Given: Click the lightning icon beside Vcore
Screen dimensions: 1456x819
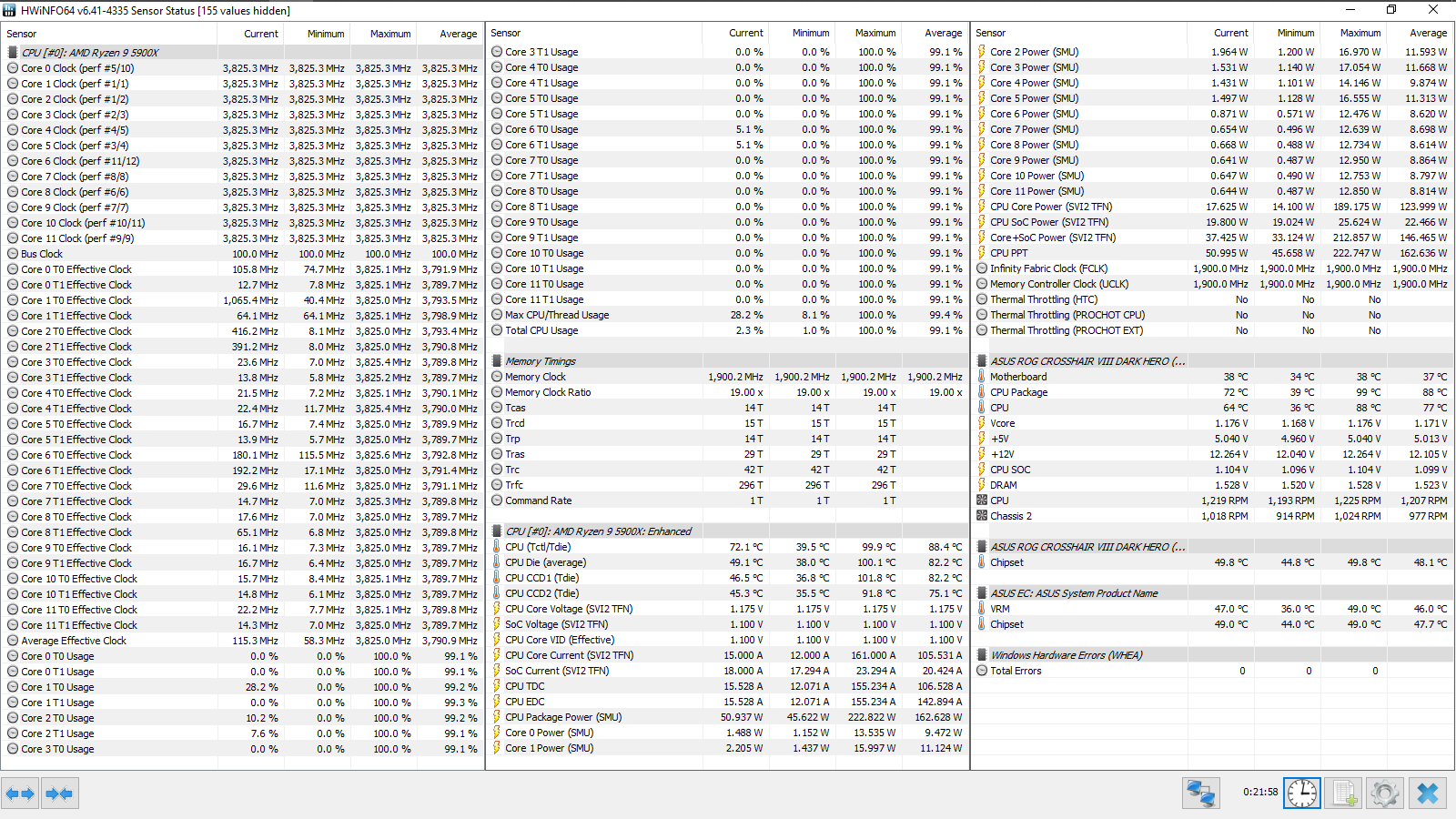Looking at the screenshot, I should pos(982,423).
